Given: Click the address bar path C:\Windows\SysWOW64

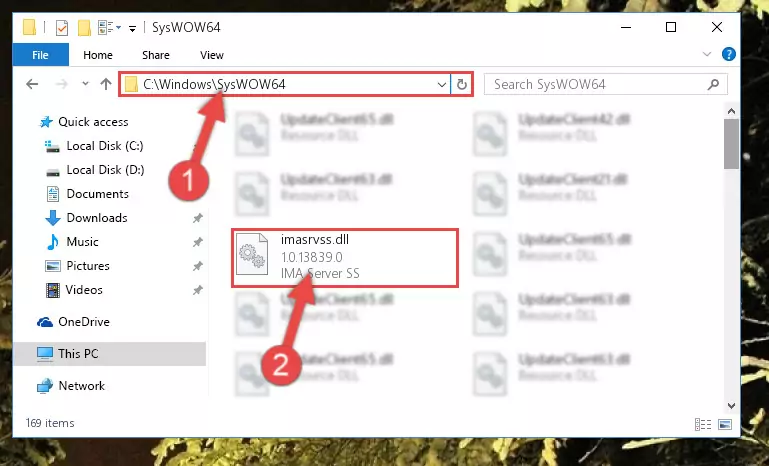Looking at the screenshot, I should [x=214, y=84].
